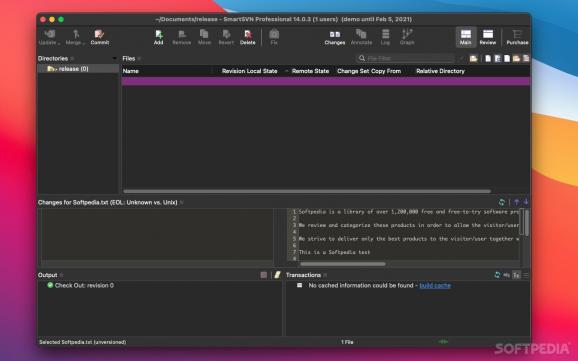Click the '1 File' status bar text
The width and height of the screenshot is (578, 361).
(x=347, y=342)
